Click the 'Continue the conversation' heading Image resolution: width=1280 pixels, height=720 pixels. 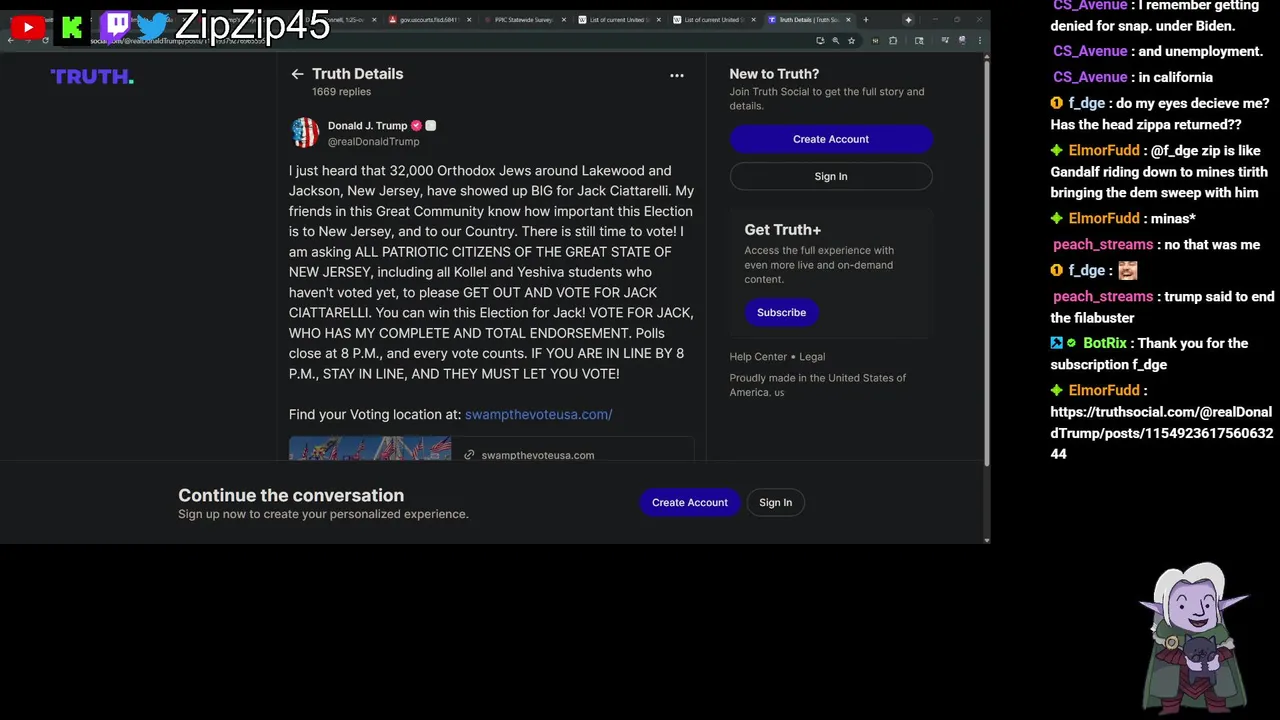(x=291, y=495)
